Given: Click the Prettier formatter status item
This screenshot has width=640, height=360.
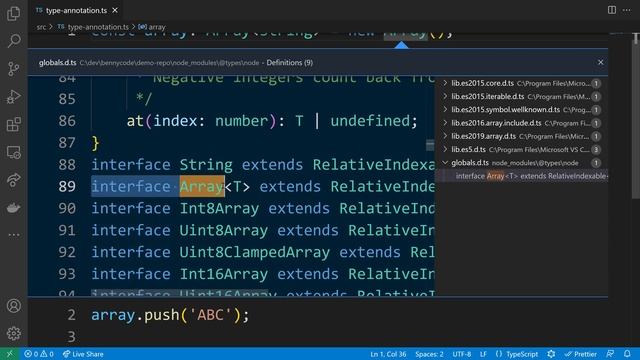Looking at the screenshot, I should [x=580, y=354].
